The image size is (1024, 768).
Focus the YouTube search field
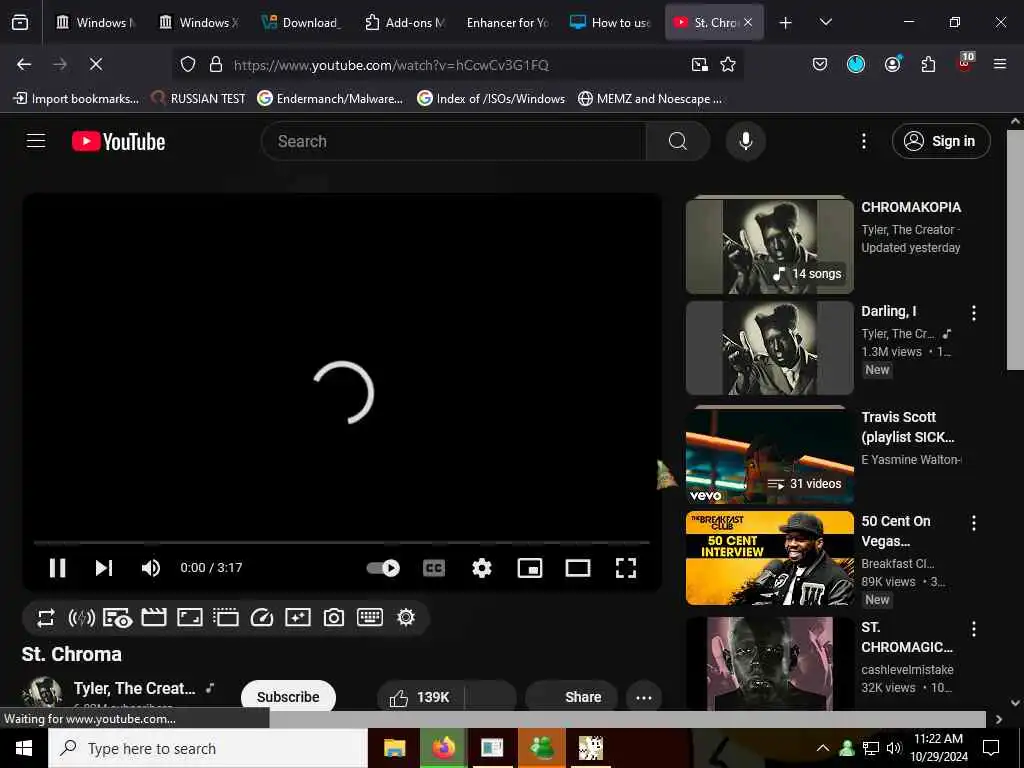pos(453,141)
